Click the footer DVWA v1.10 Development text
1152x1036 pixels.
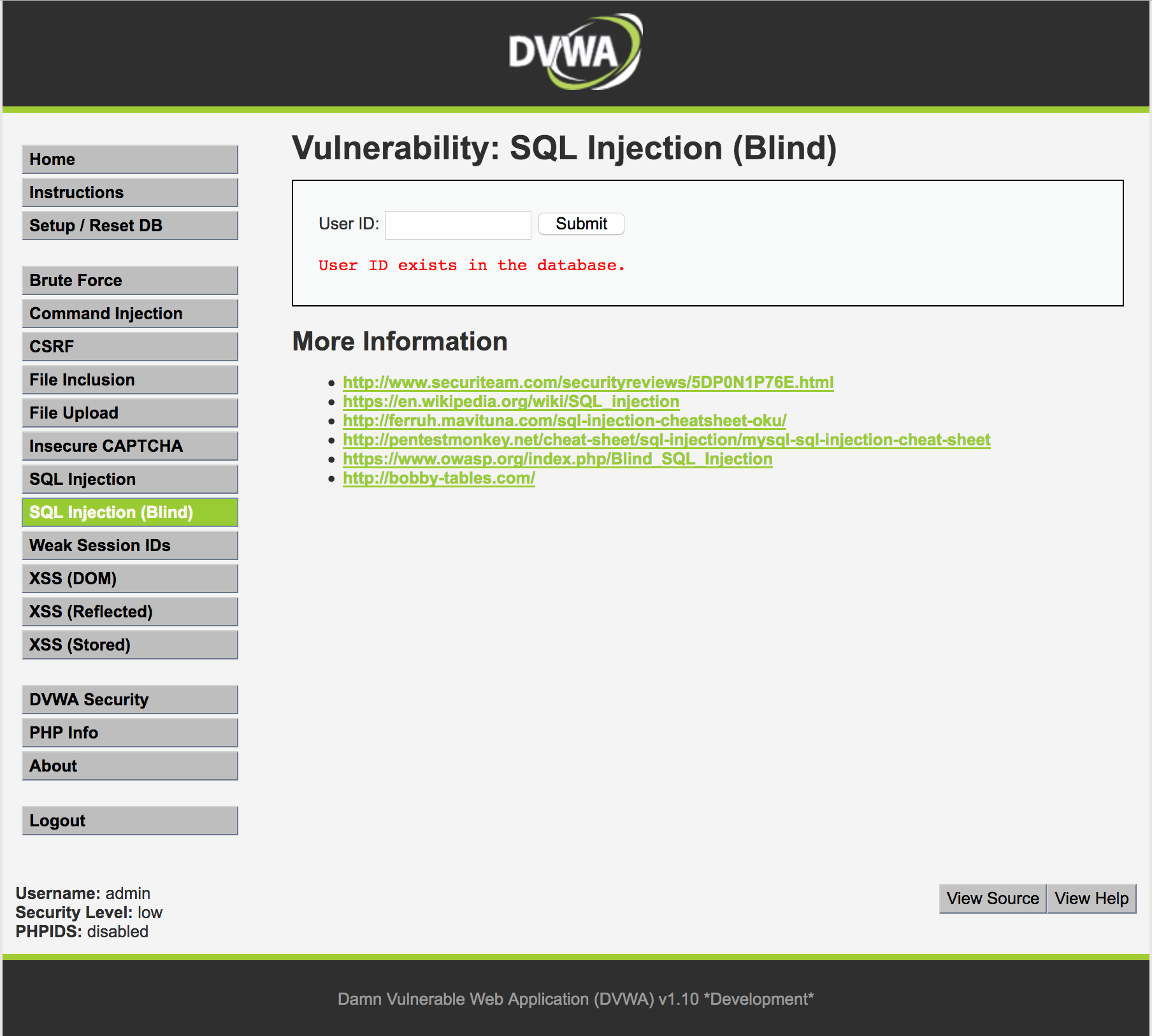pyautogui.click(x=576, y=999)
